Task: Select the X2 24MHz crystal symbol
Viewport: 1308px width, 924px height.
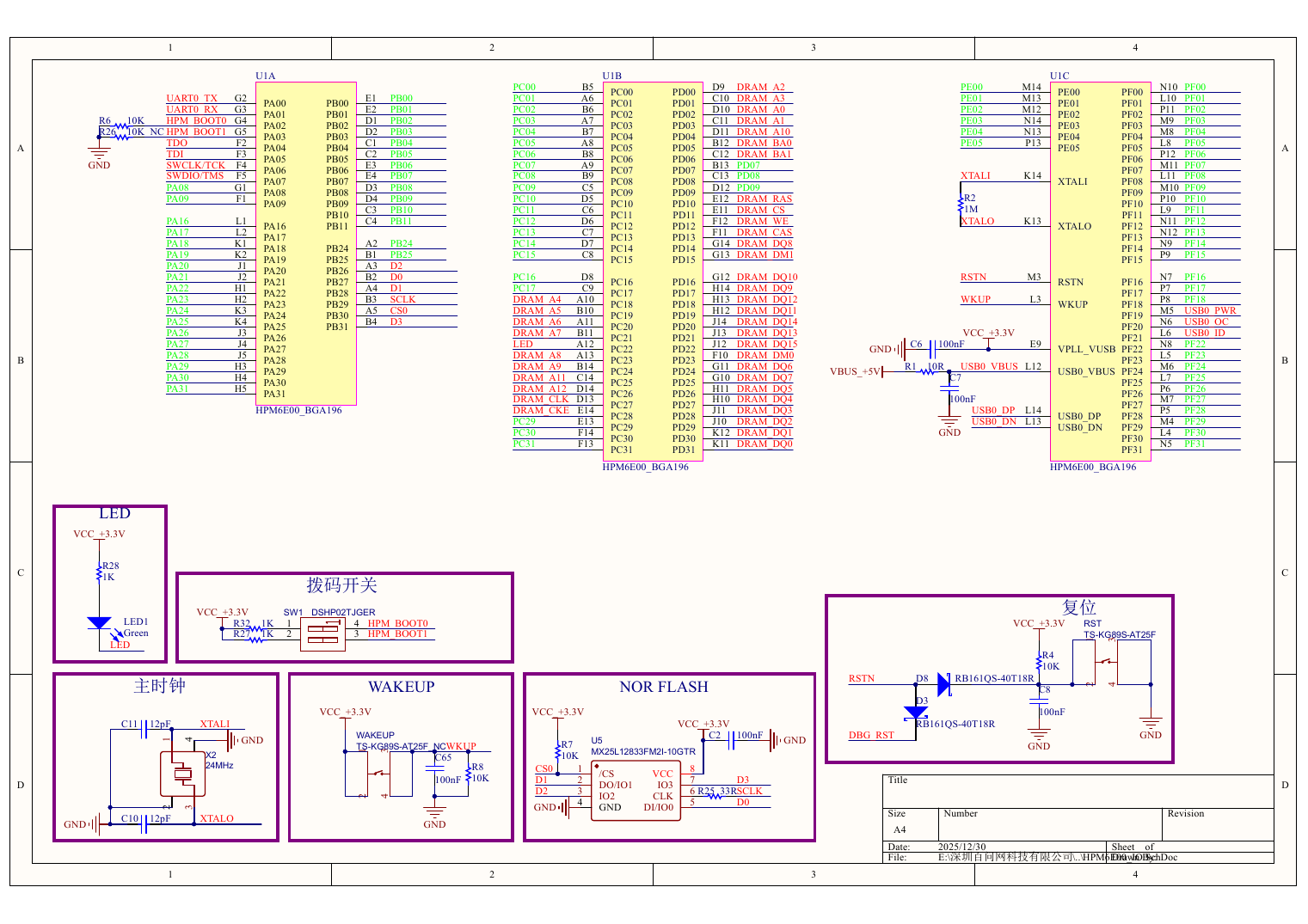Action: click(x=182, y=774)
